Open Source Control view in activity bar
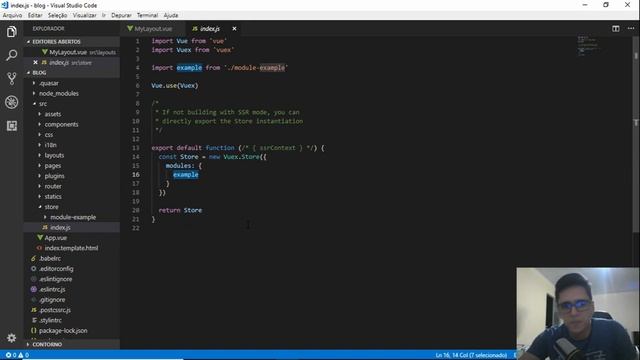This screenshot has width=640, height=360. [x=11, y=78]
